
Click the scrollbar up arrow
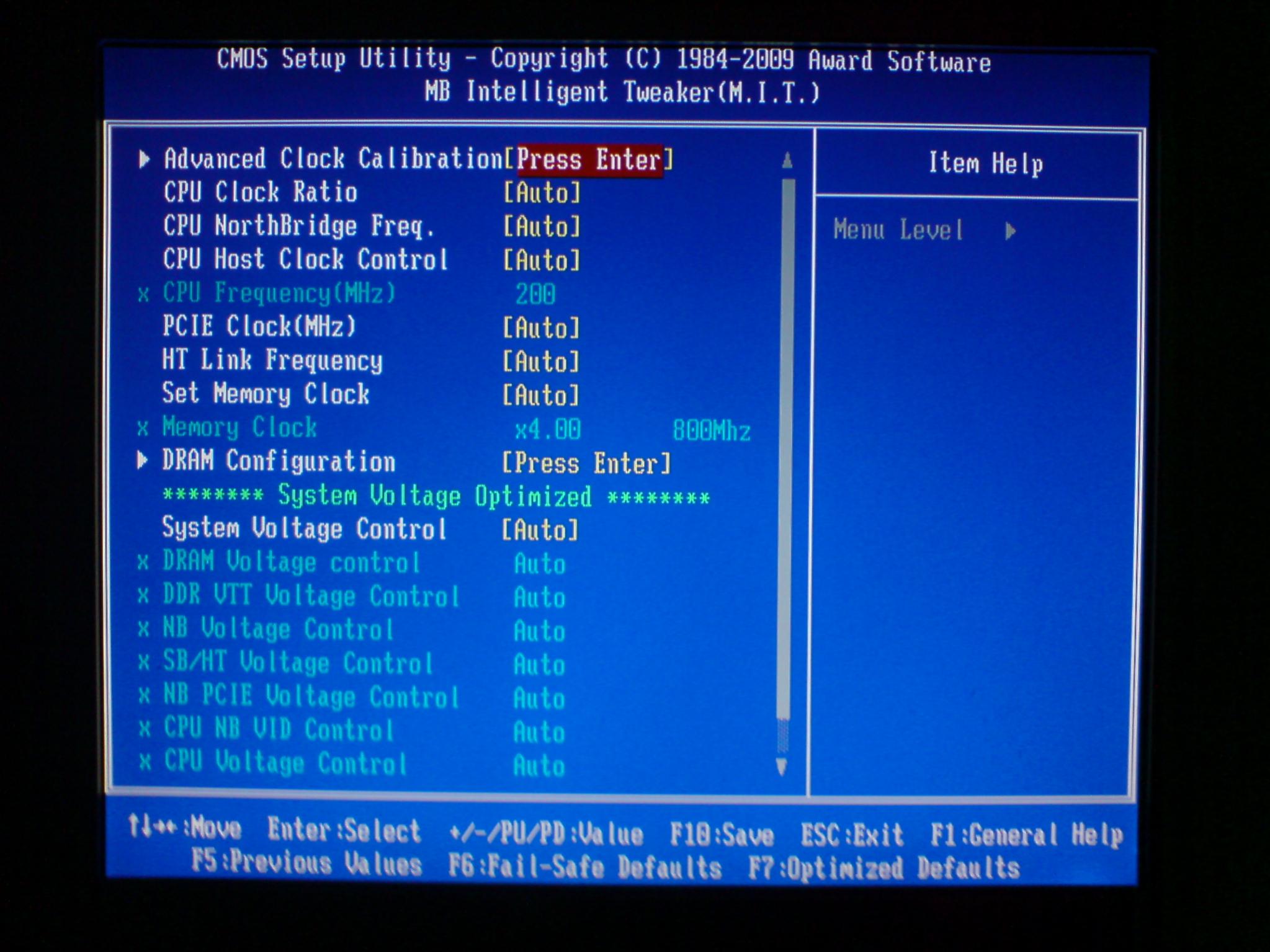pyautogui.click(x=787, y=161)
